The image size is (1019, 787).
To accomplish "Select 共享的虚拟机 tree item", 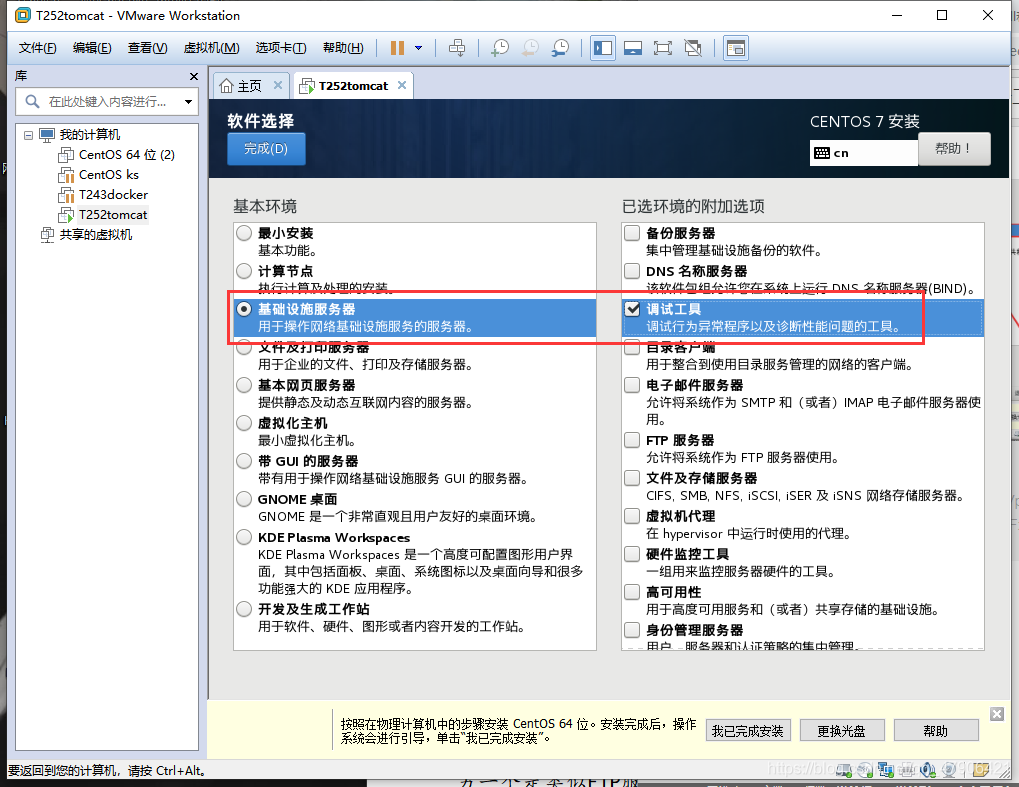I will (86, 235).
